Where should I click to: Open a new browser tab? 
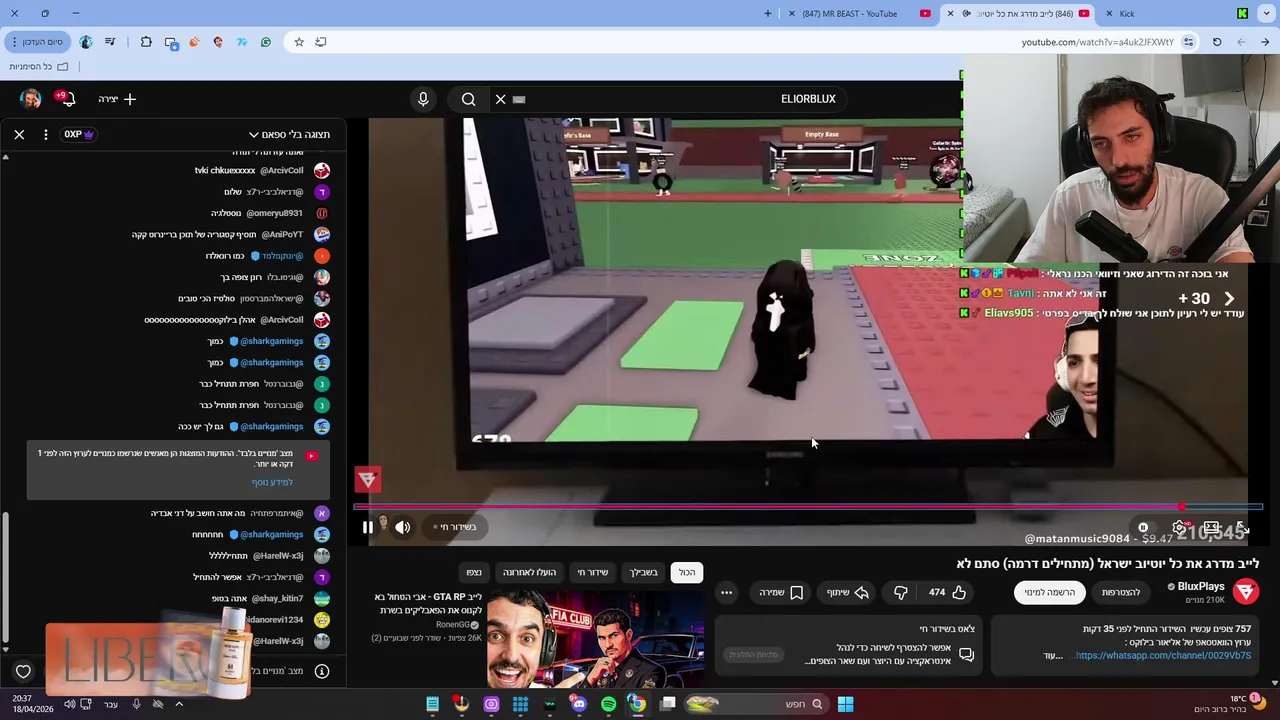click(768, 14)
